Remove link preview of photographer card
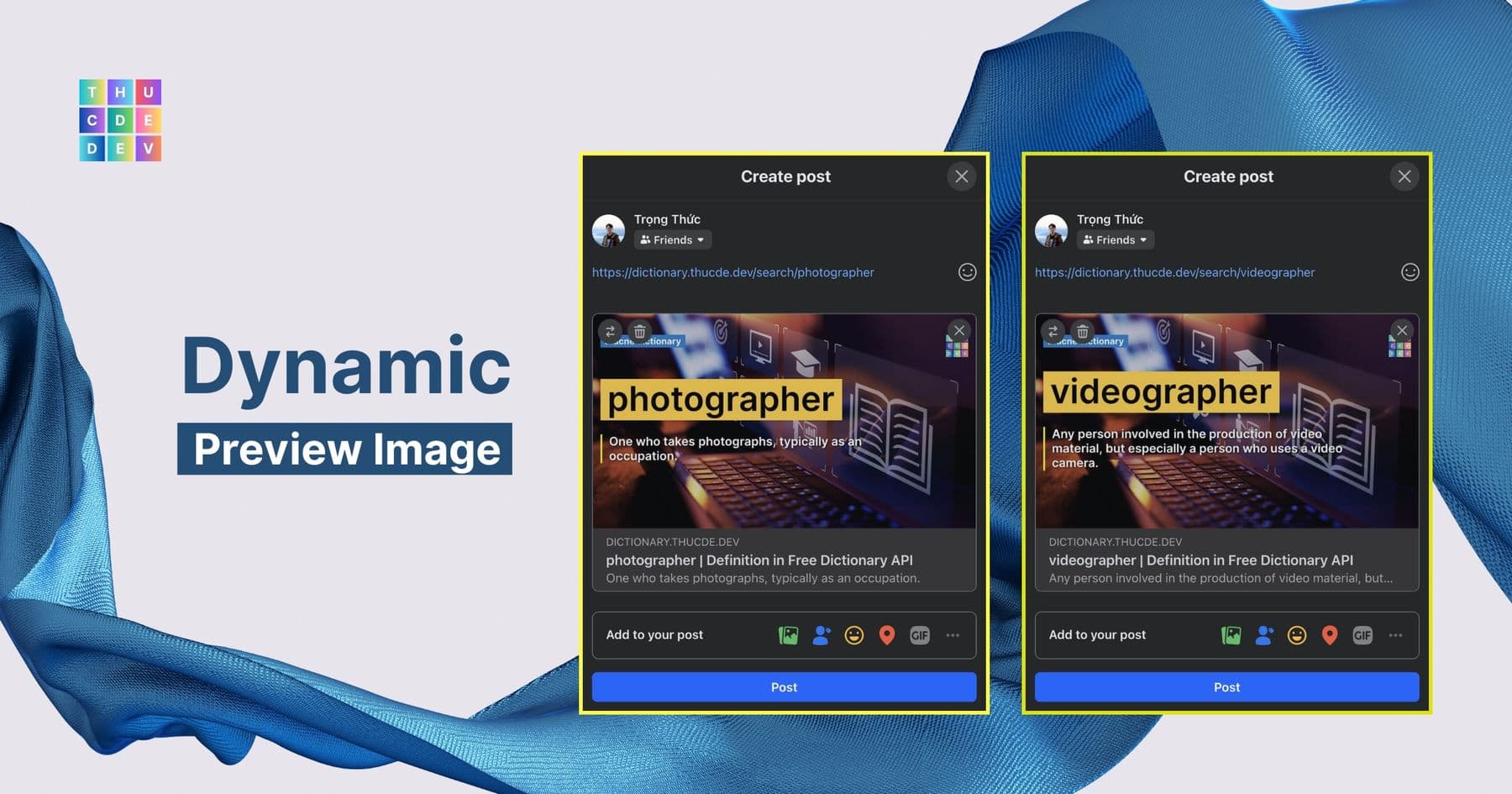This screenshot has width=1512, height=794. coord(959,330)
